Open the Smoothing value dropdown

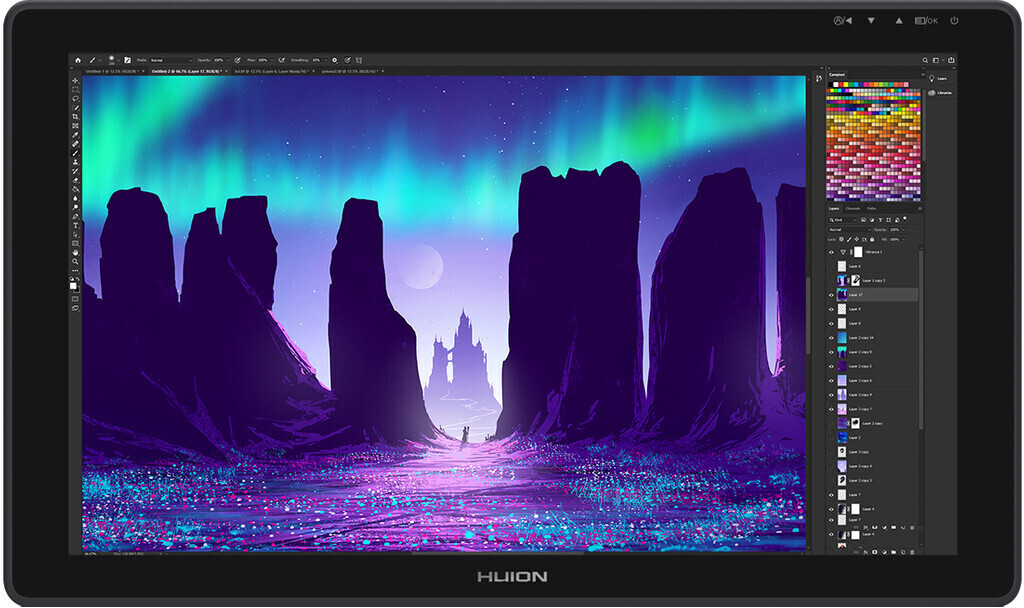click(326, 60)
